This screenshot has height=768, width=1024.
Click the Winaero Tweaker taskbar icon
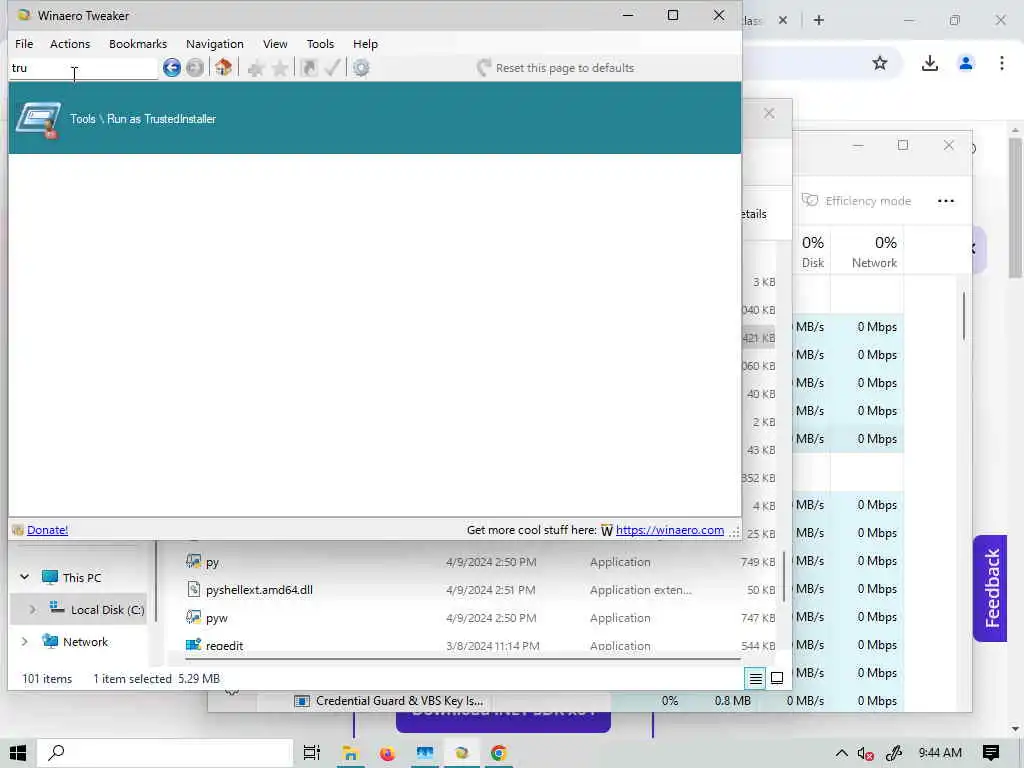[462, 753]
